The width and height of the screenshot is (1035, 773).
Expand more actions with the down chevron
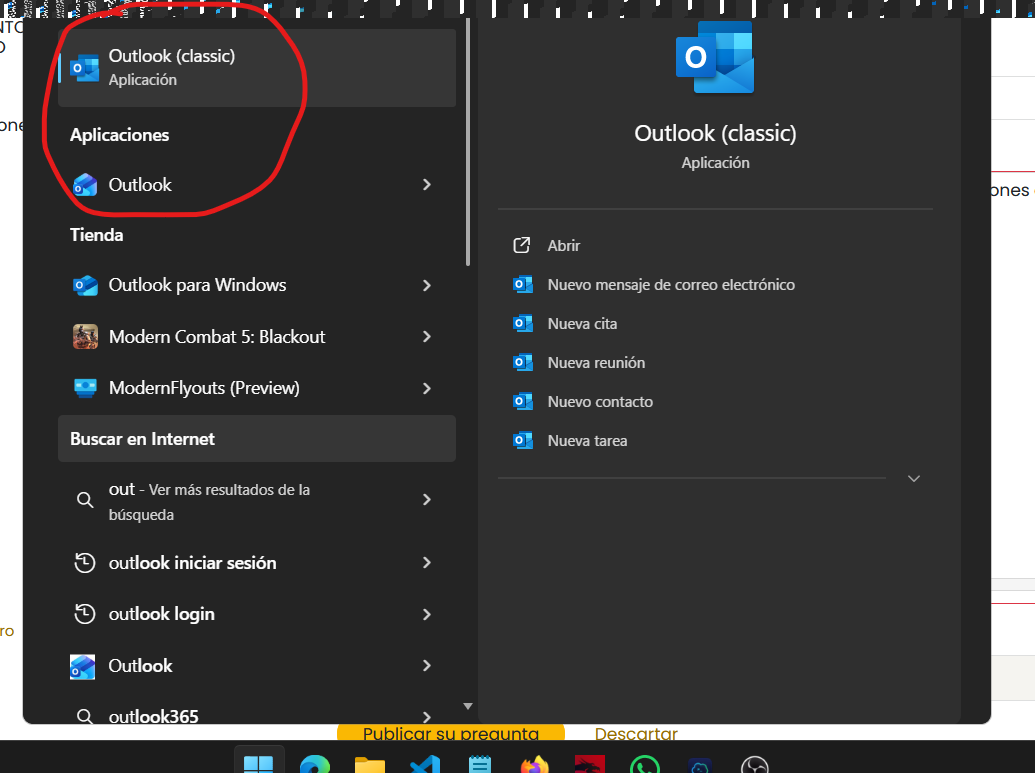(913, 479)
